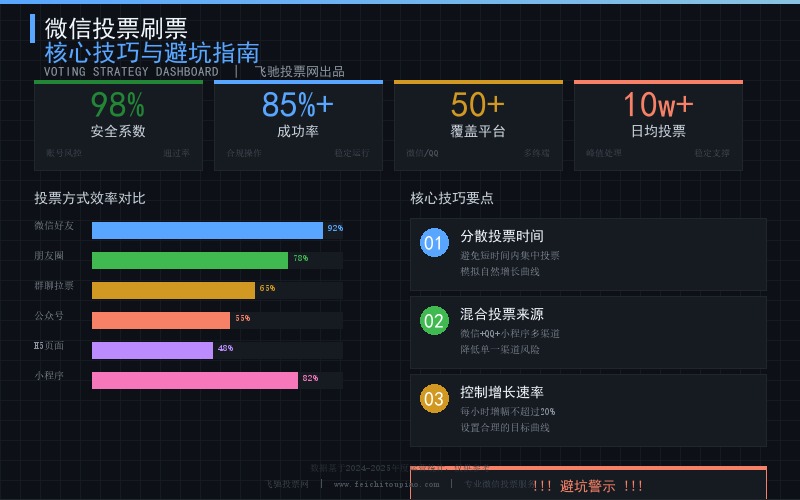Click the blue 01 number badge
The width and height of the screenshot is (800, 500).
pyautogui.click(x=434, y=242)
